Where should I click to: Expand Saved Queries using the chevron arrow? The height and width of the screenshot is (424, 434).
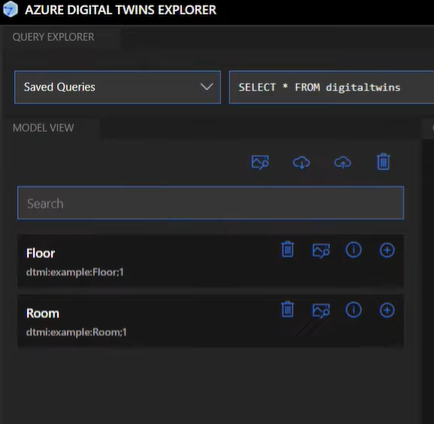207,87
